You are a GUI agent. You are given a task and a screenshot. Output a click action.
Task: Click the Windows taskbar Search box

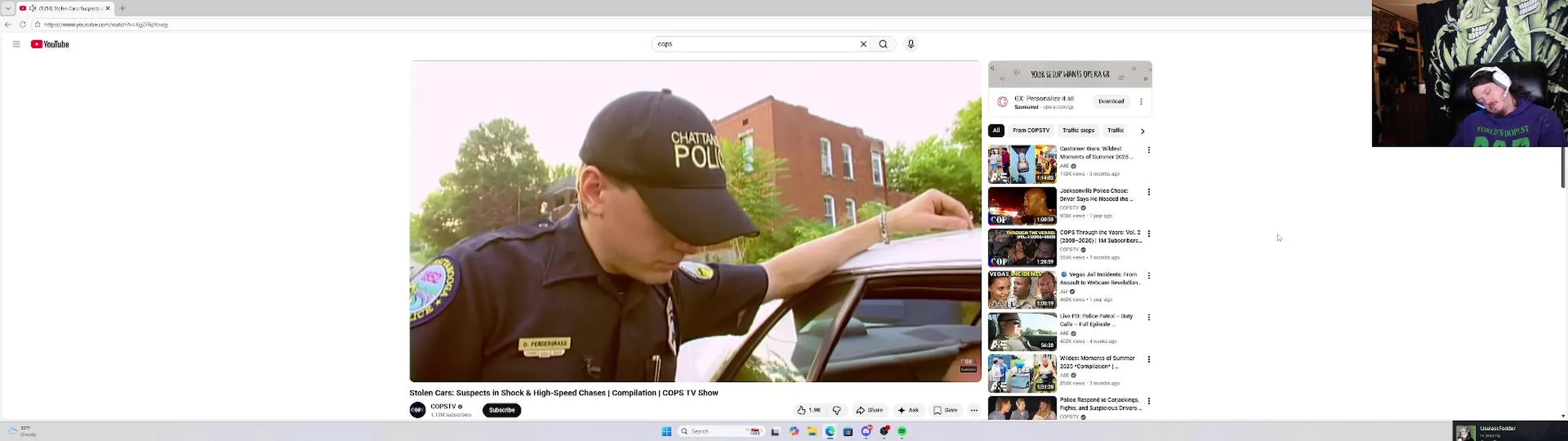pyautogui.click(x=720, y=432)
